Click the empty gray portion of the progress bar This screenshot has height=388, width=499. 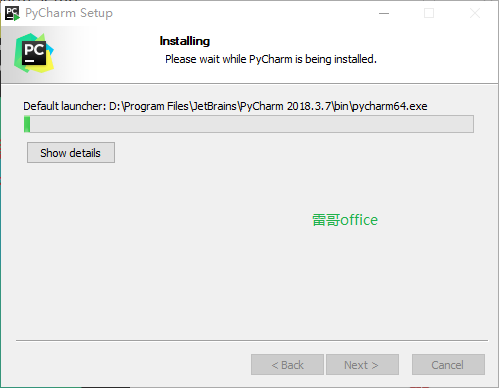tap(252, 124)
